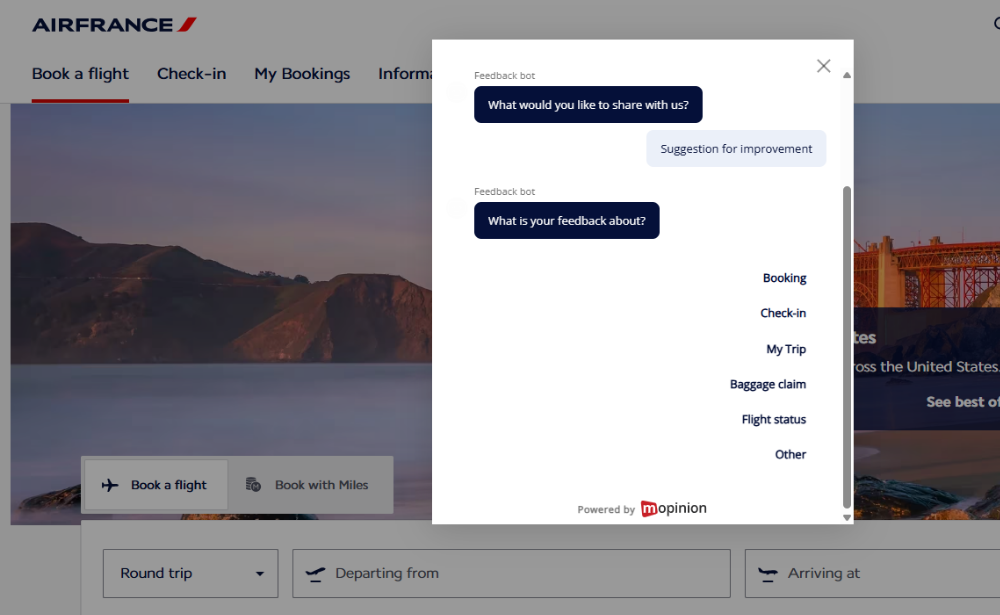Click inside the Departing from field
The height and width of the screenshot is (615, 1000).
tap(511, 573)
